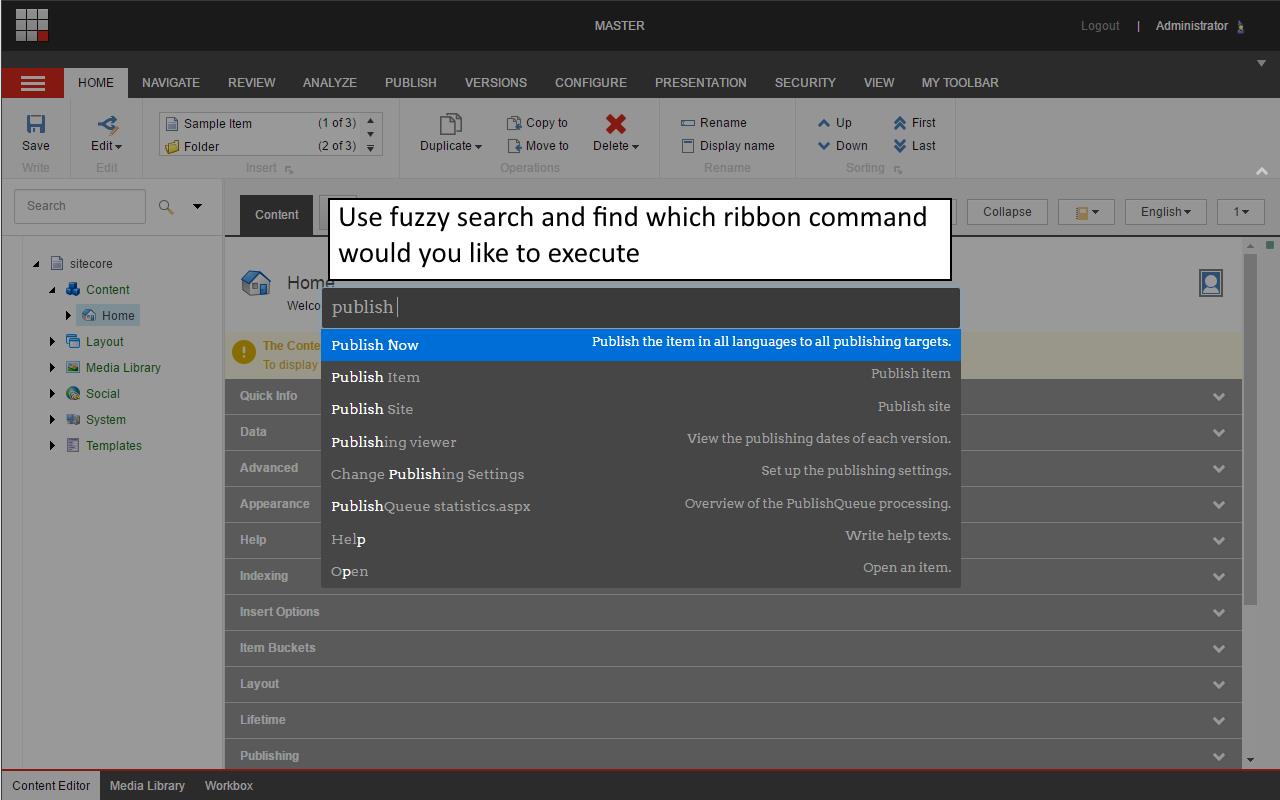Expand the Publishing section chevron

point(1219,756)
